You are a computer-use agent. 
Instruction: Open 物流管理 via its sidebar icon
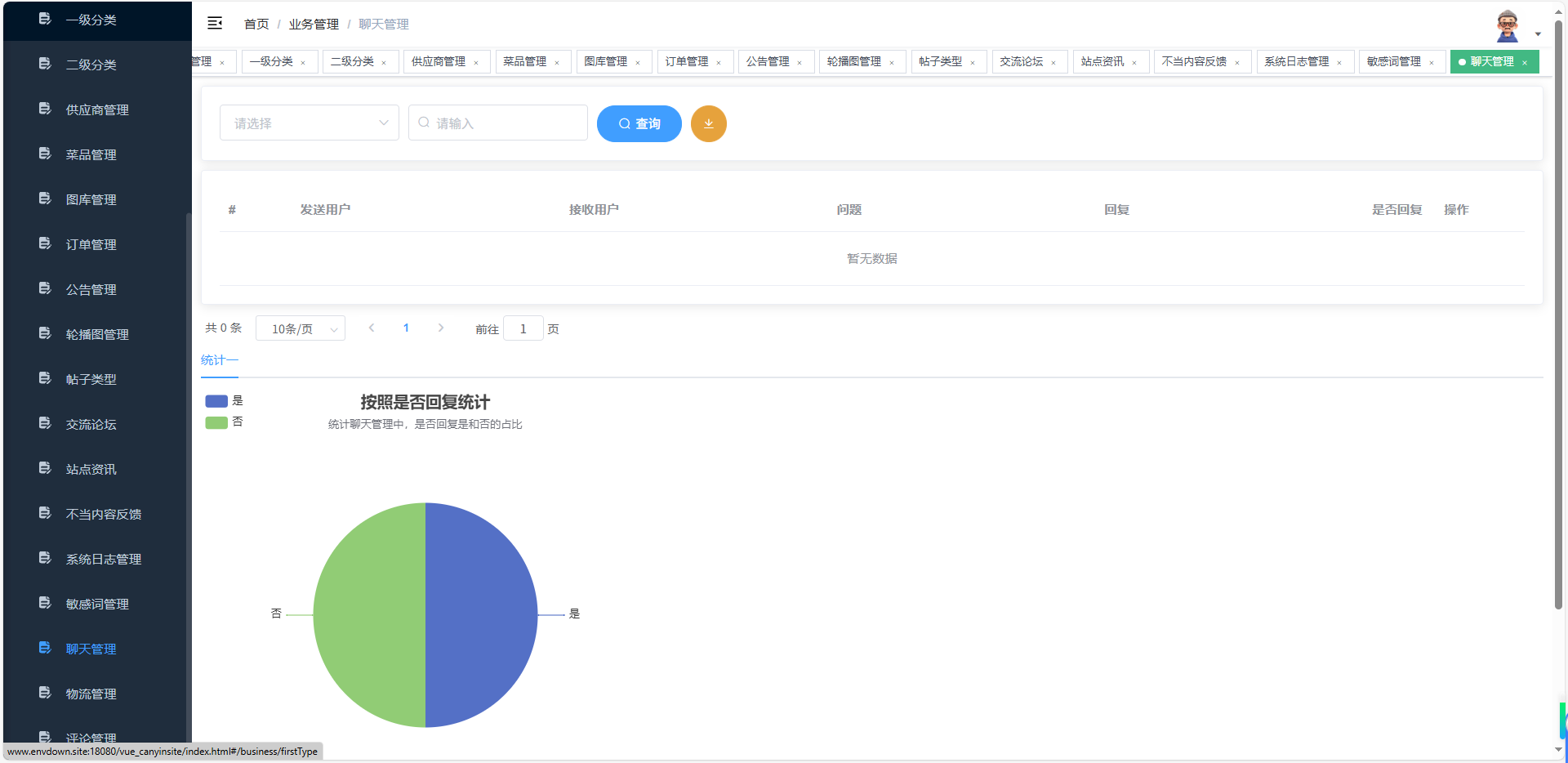click(44, 692)
